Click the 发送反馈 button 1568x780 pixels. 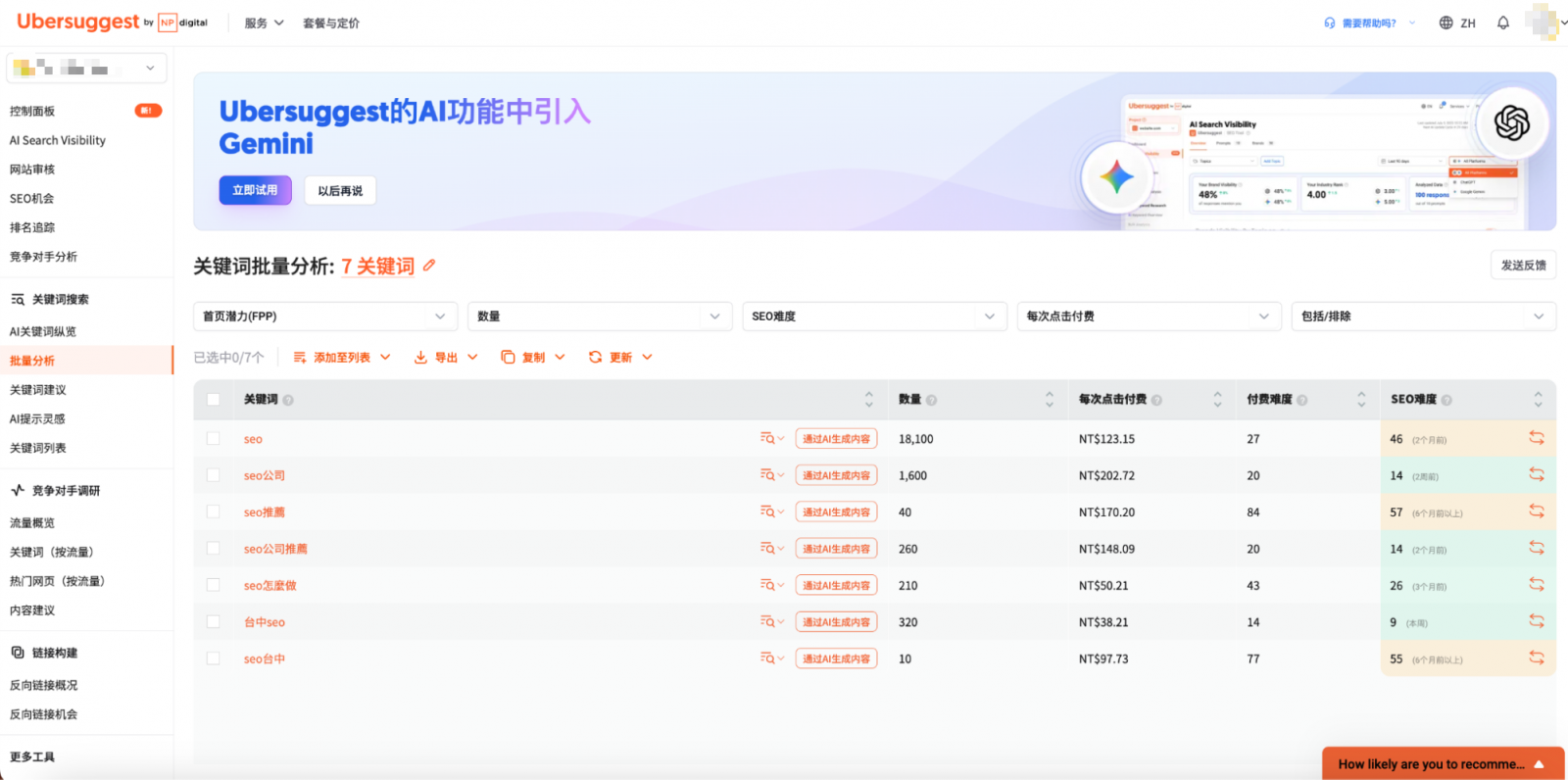(x=1523, y=266)
